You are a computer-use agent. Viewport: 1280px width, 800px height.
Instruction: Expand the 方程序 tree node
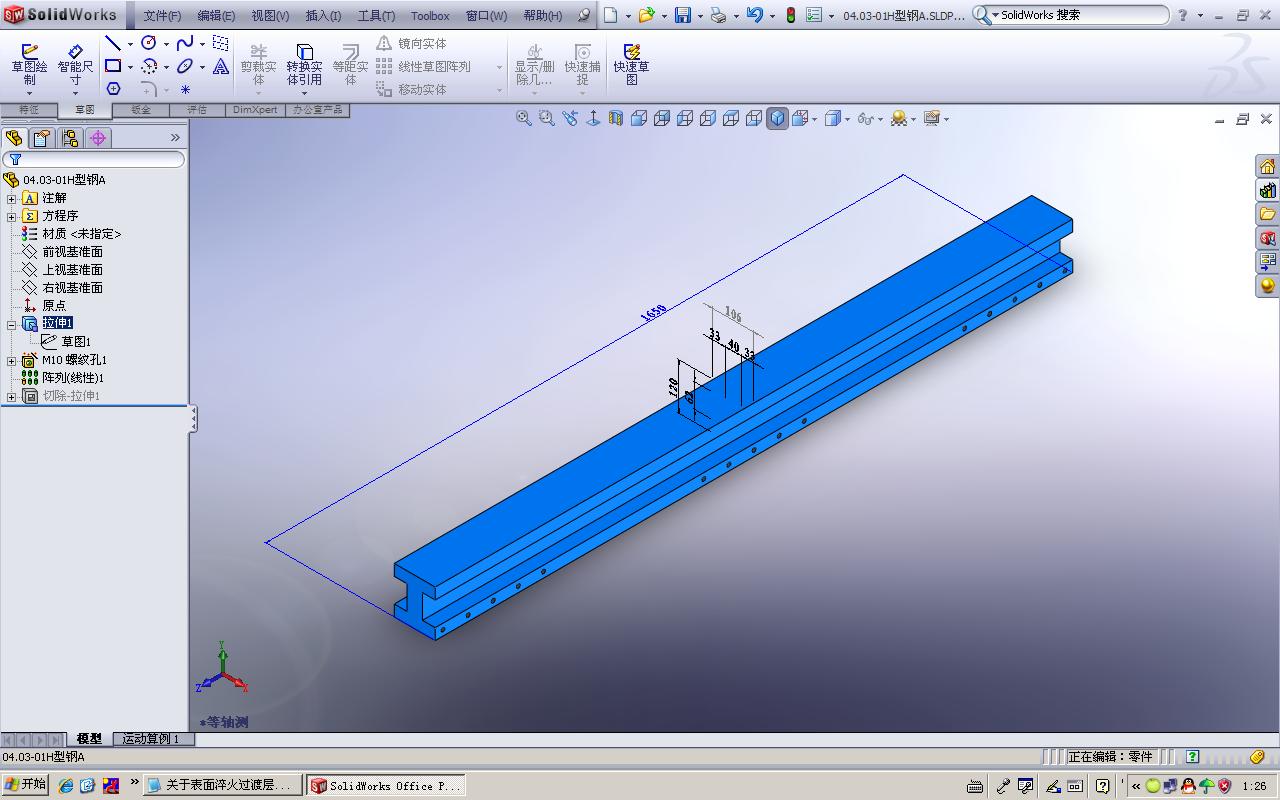click(11, 216)
